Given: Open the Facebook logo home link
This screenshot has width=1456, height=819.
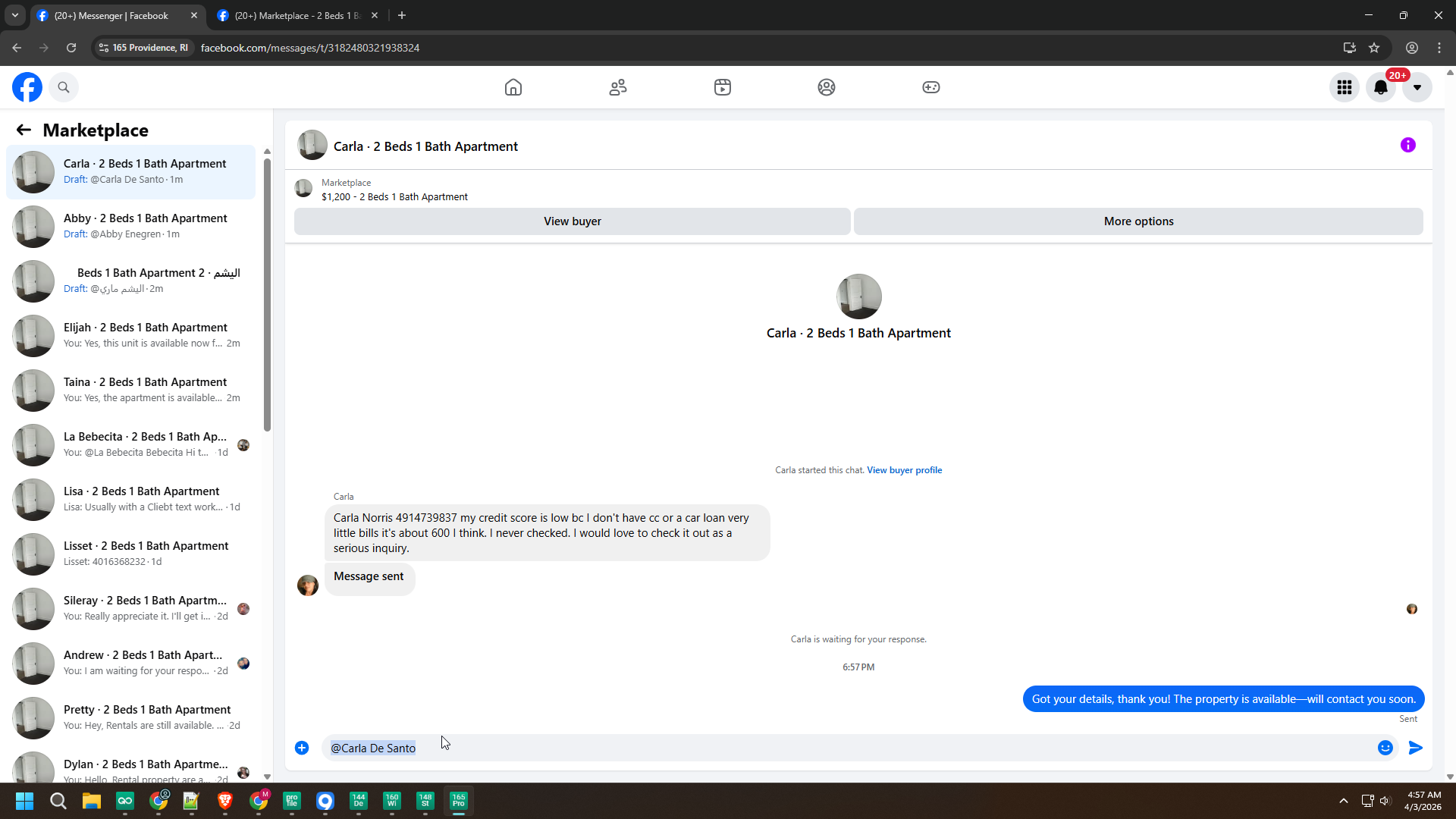Looking at the screenshot, I should [27, 87].
